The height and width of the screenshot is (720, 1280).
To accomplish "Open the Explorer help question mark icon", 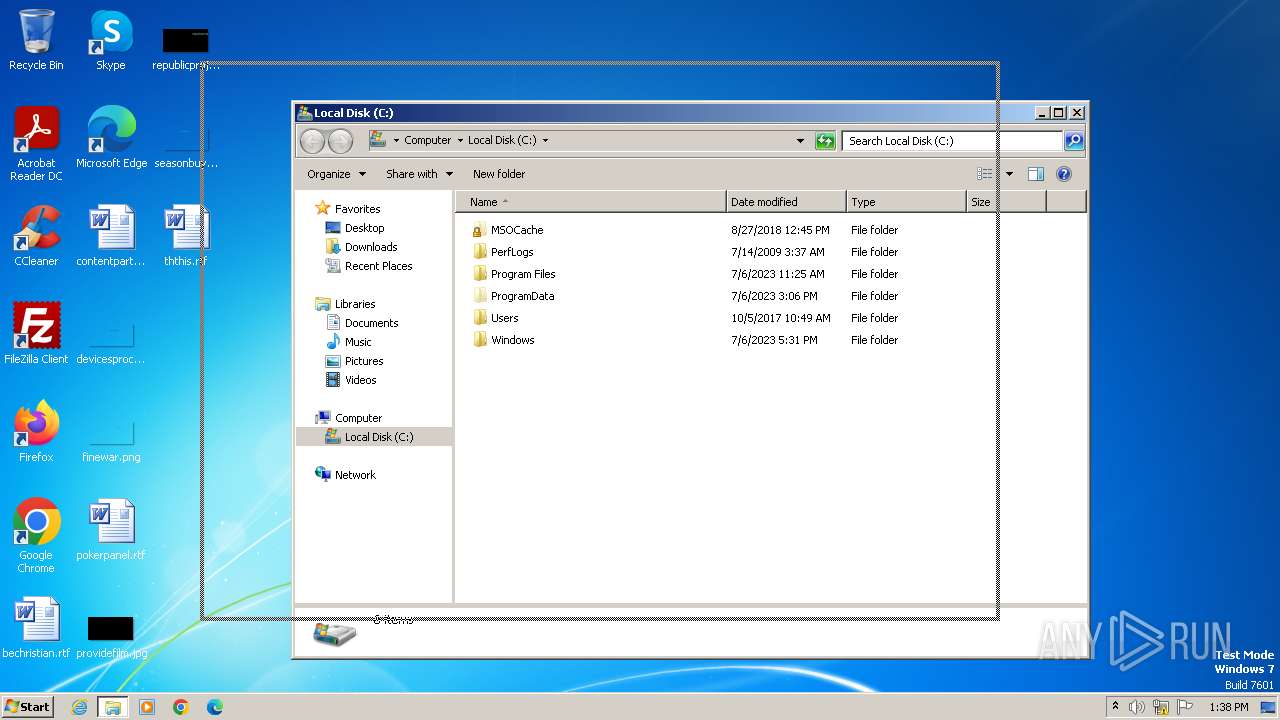I will [1064, 174].
